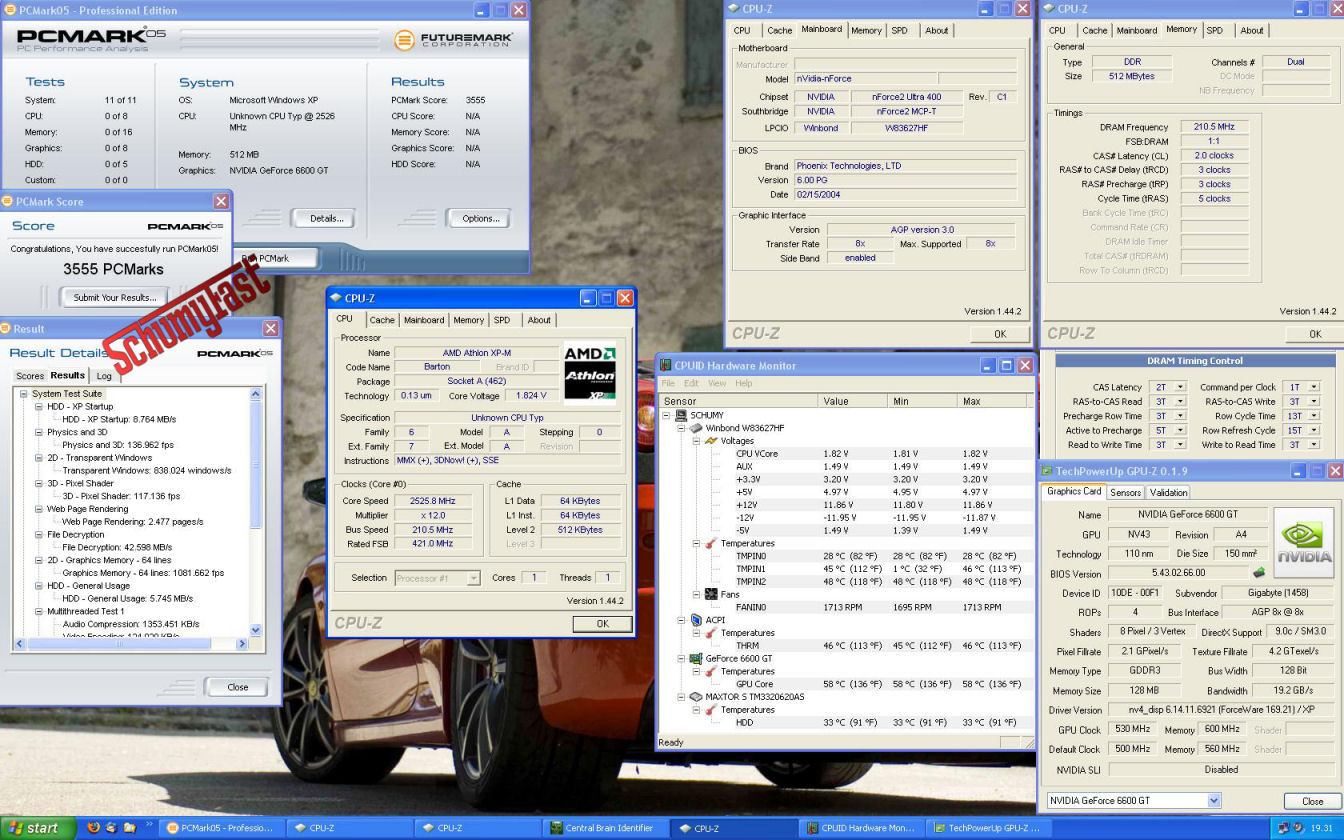The height and width of the screenshot is (840, 1344).
Task: Click Details button in PCMark05 System section
Action: coord(326,218)
